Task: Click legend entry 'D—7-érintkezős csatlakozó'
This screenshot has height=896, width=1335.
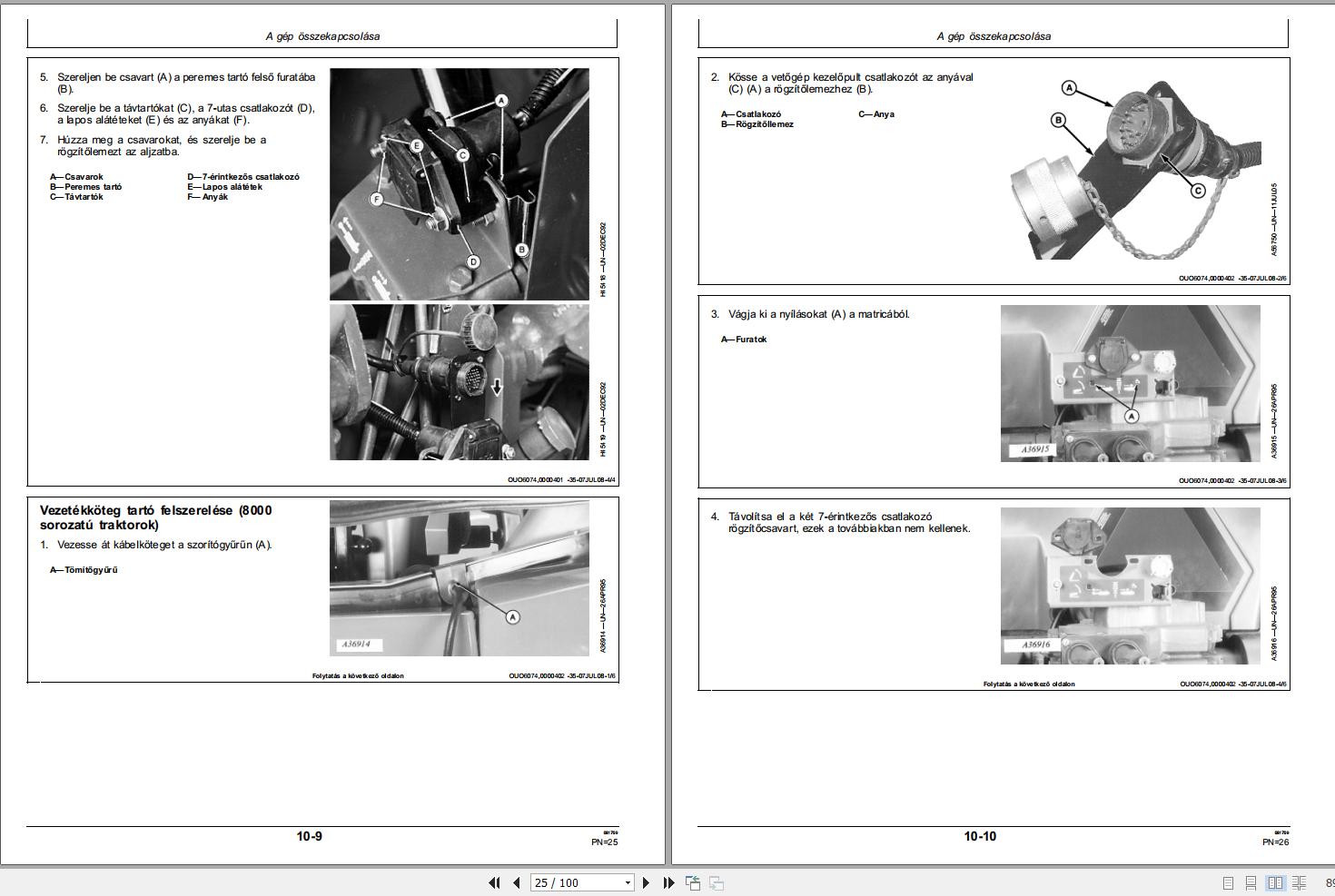Action: point(243,177)
